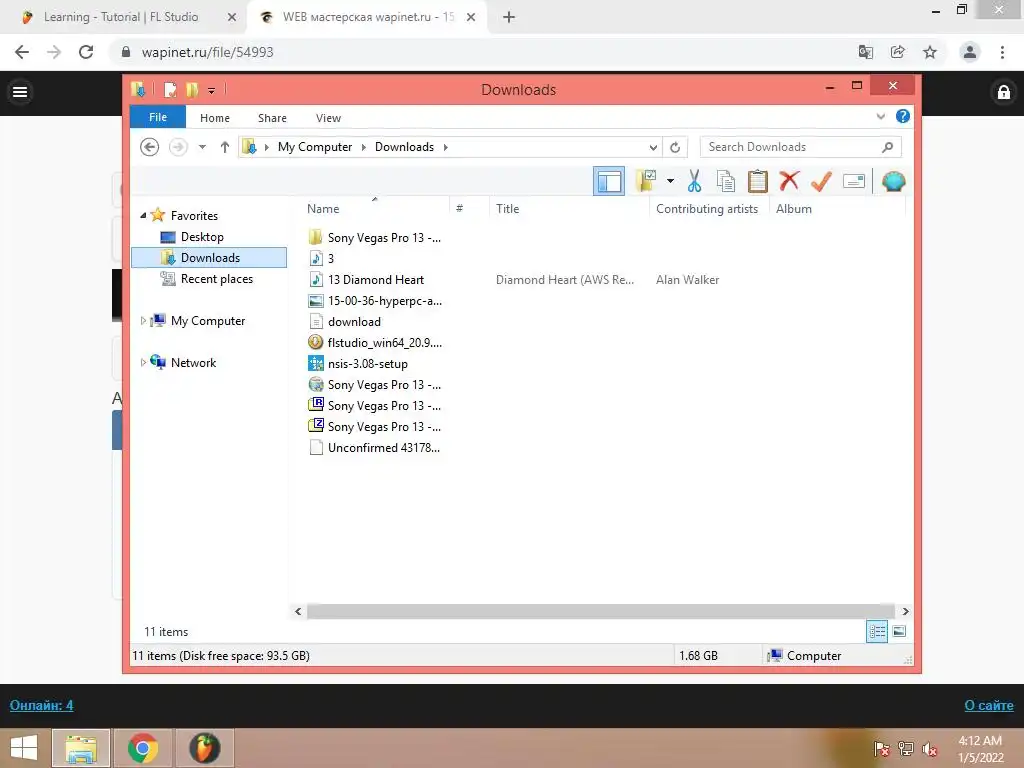This screenshot has height=768, width=1024.
Task: Collapse the Favorites tree group
Action: pos(143,215)
